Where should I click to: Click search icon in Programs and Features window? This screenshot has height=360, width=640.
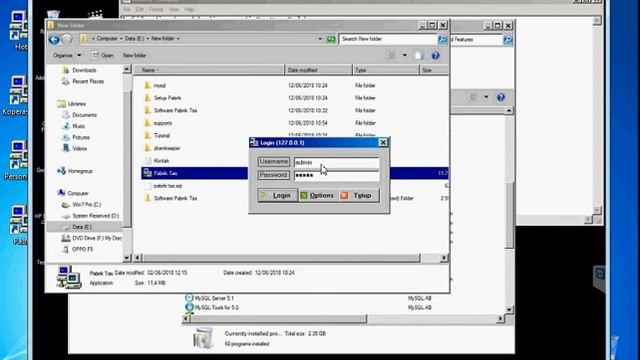(508, 40)
